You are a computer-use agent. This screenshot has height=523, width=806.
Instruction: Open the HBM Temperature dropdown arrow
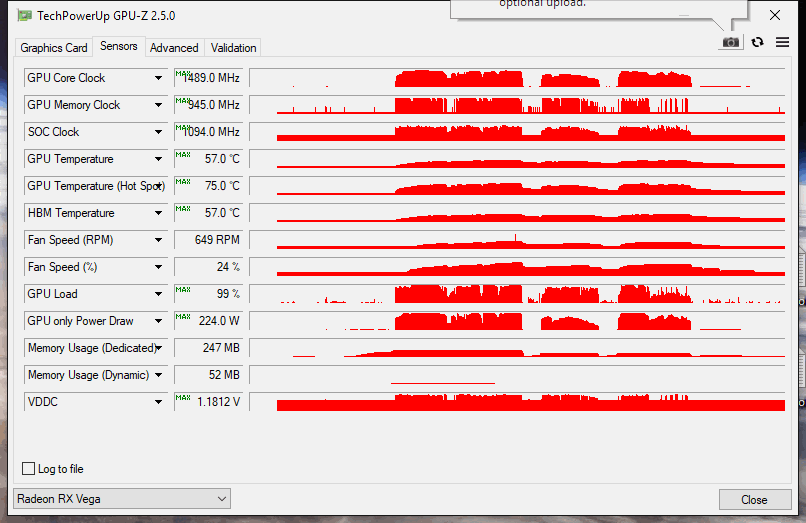point(158,213)
